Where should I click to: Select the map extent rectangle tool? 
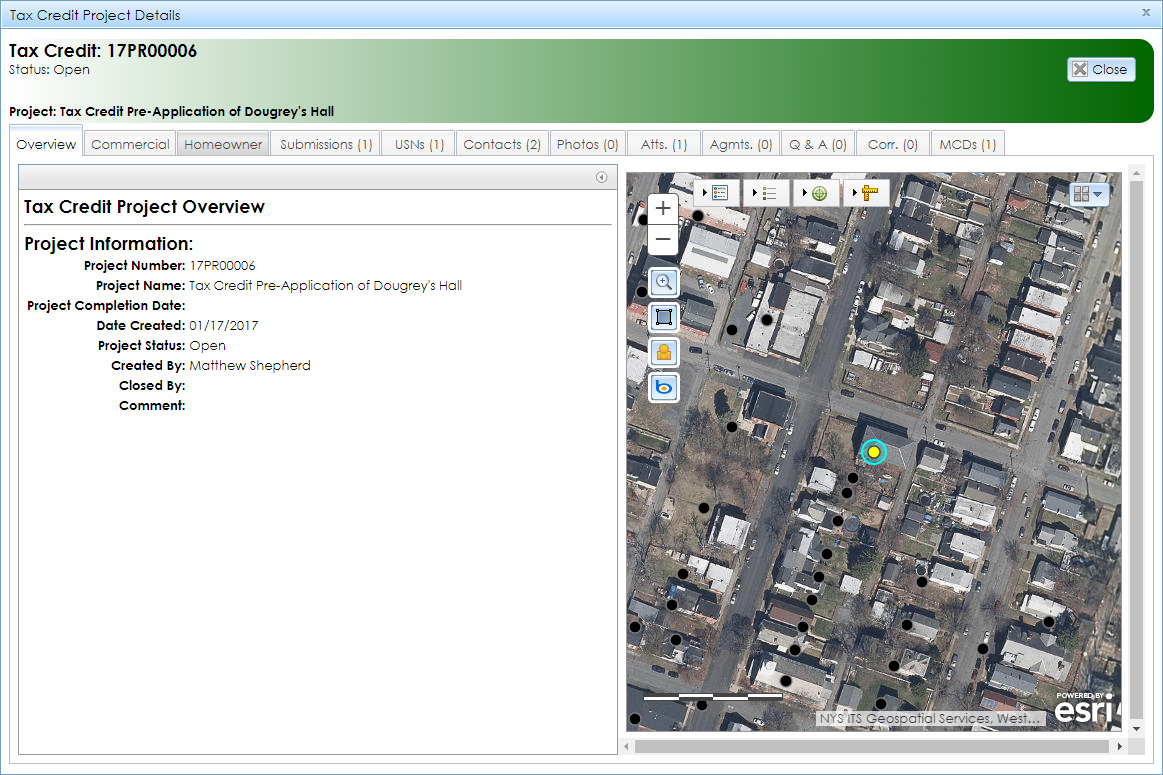click(x=663, y=317)
